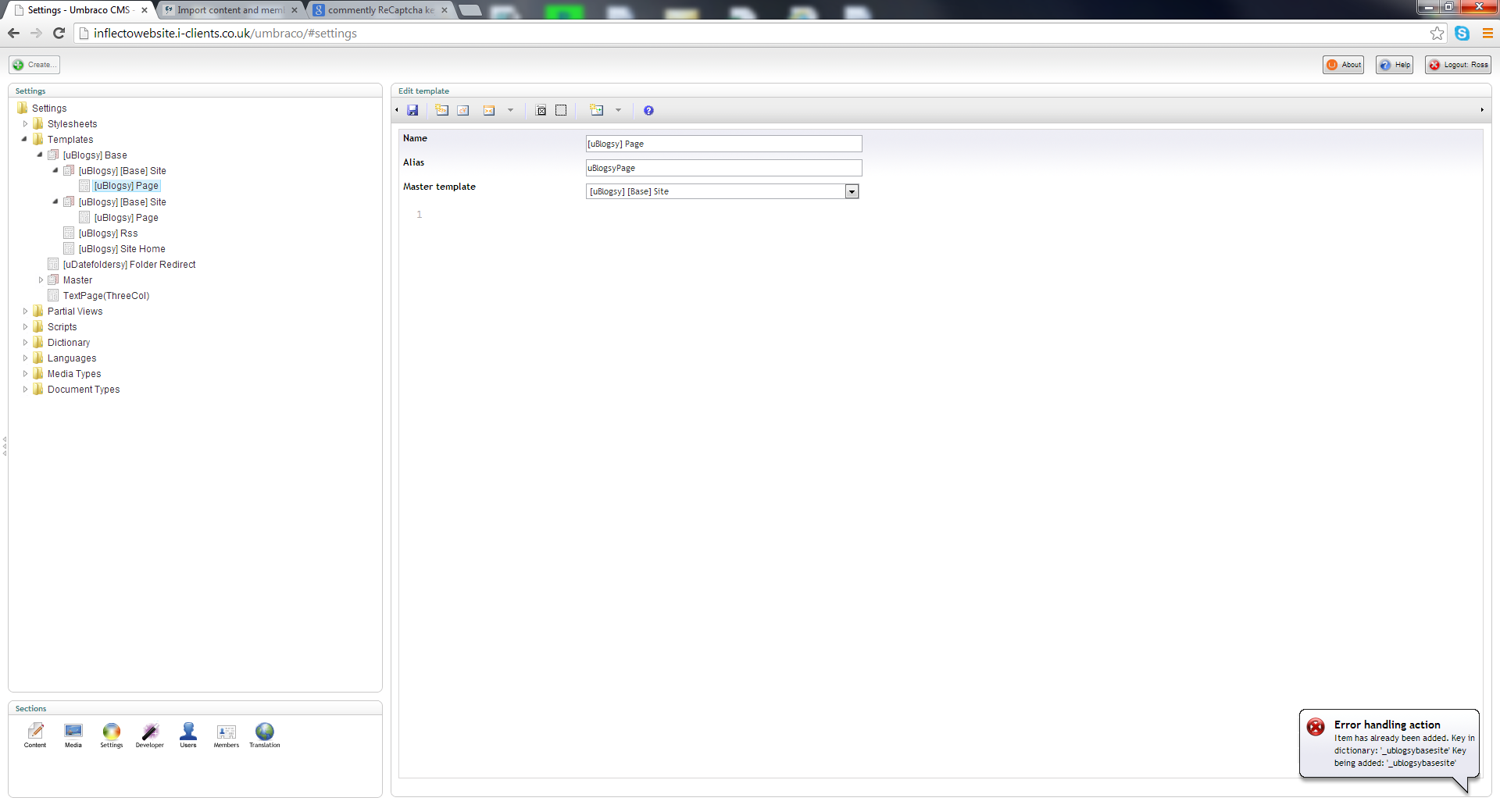
Task: Bookmark this page with the star icon
Action: (1437, 33)
